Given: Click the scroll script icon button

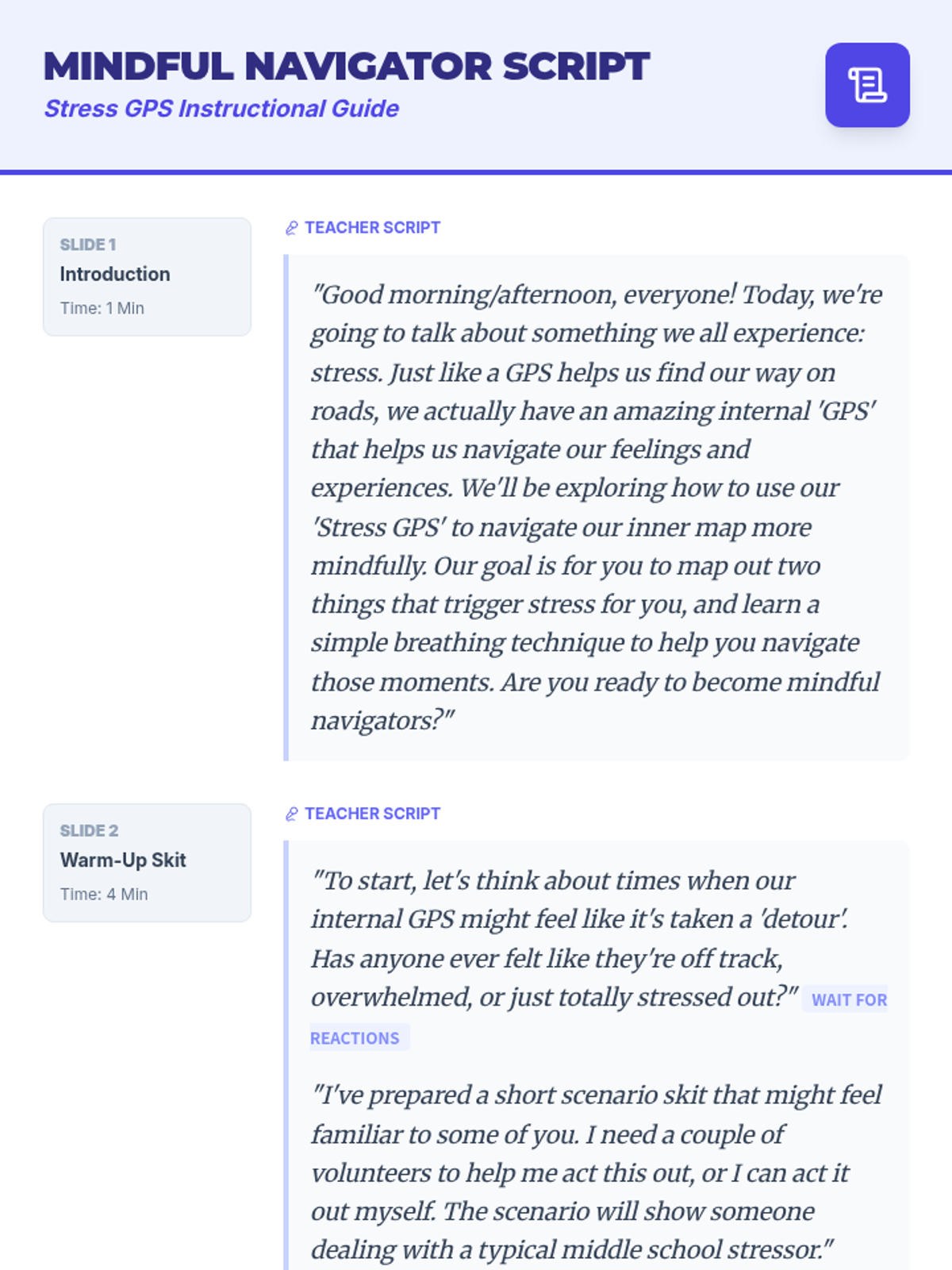Looking at the screenshot, I should 867,85.
